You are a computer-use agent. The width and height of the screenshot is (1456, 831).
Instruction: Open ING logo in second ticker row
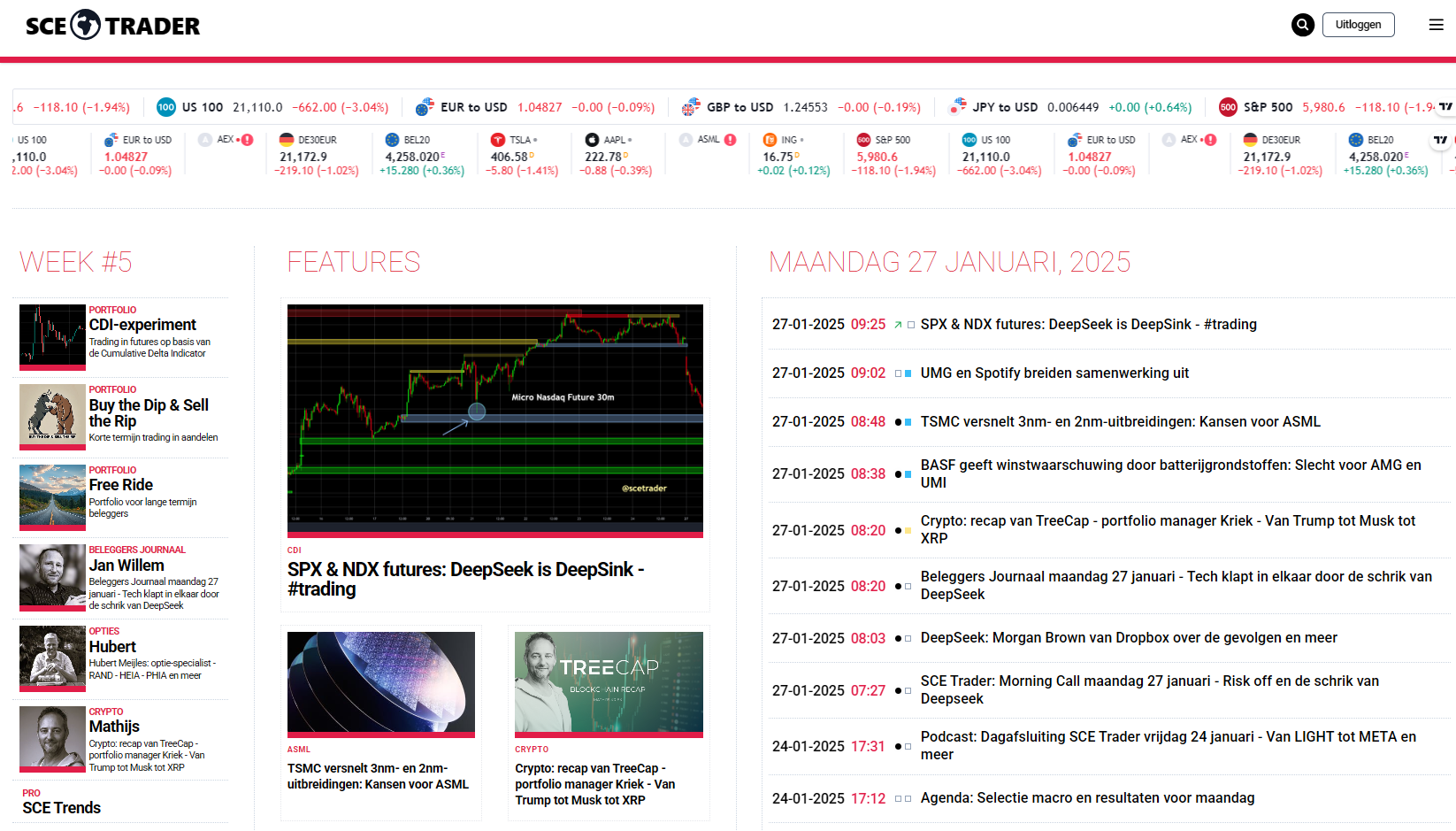pyautogui.click(x=770, y=140)
